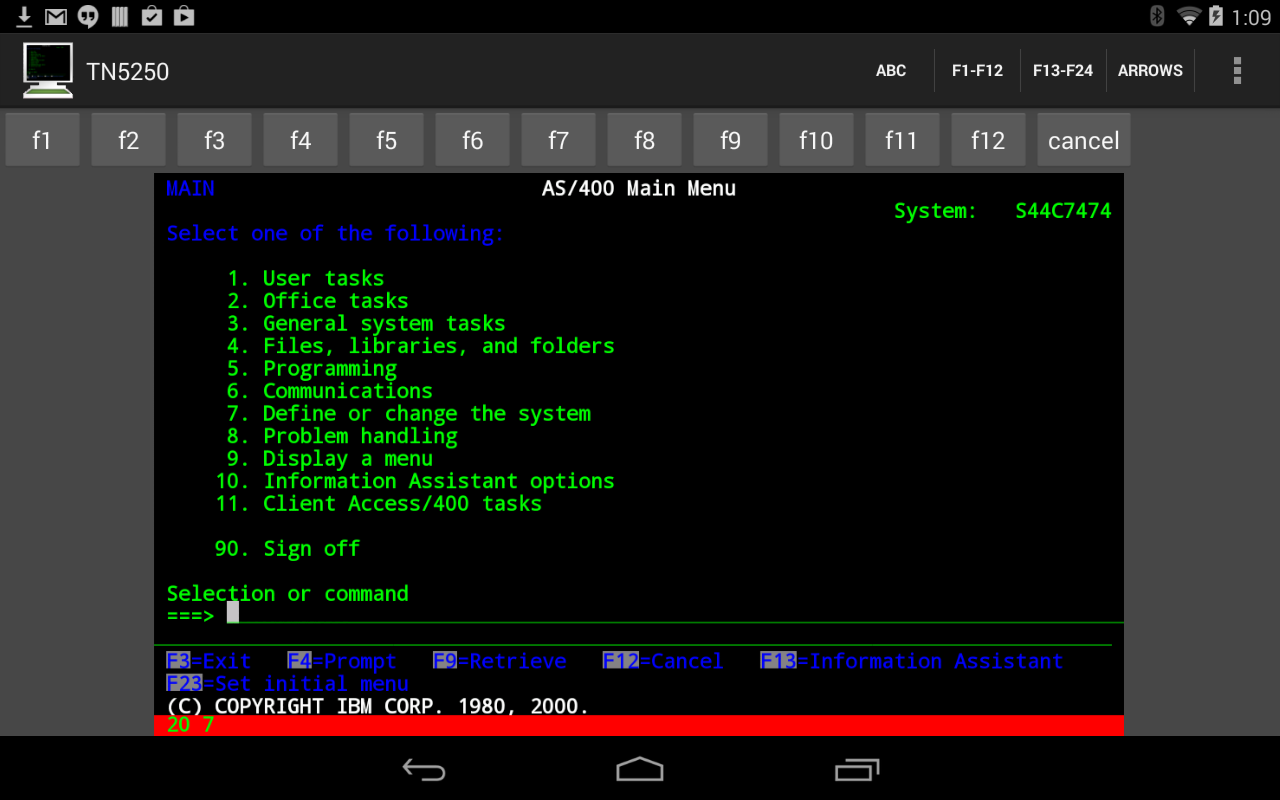Enable ARROWS input mode
Viewport: 1280px width, 800px height.
click(1150, 70)
